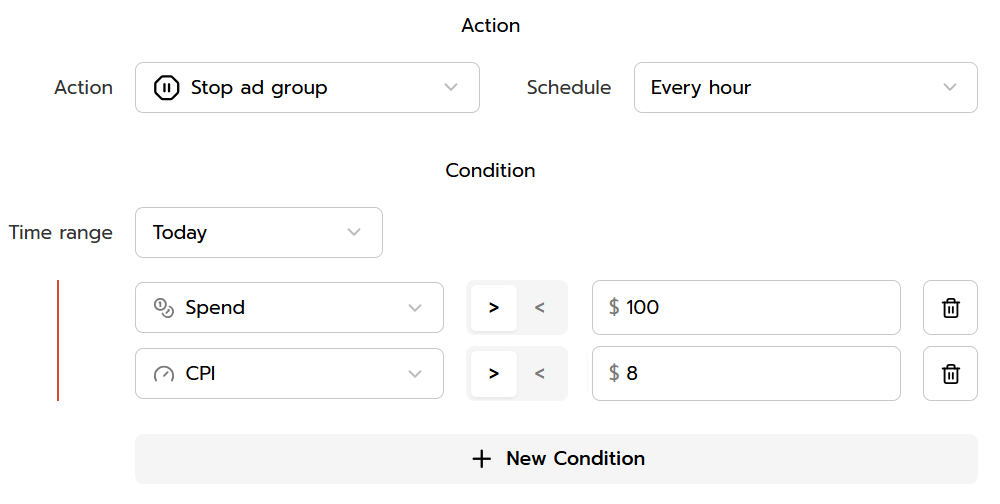
Task: Click the CPI amount field showing 8
Action: (x=746, y=374)
